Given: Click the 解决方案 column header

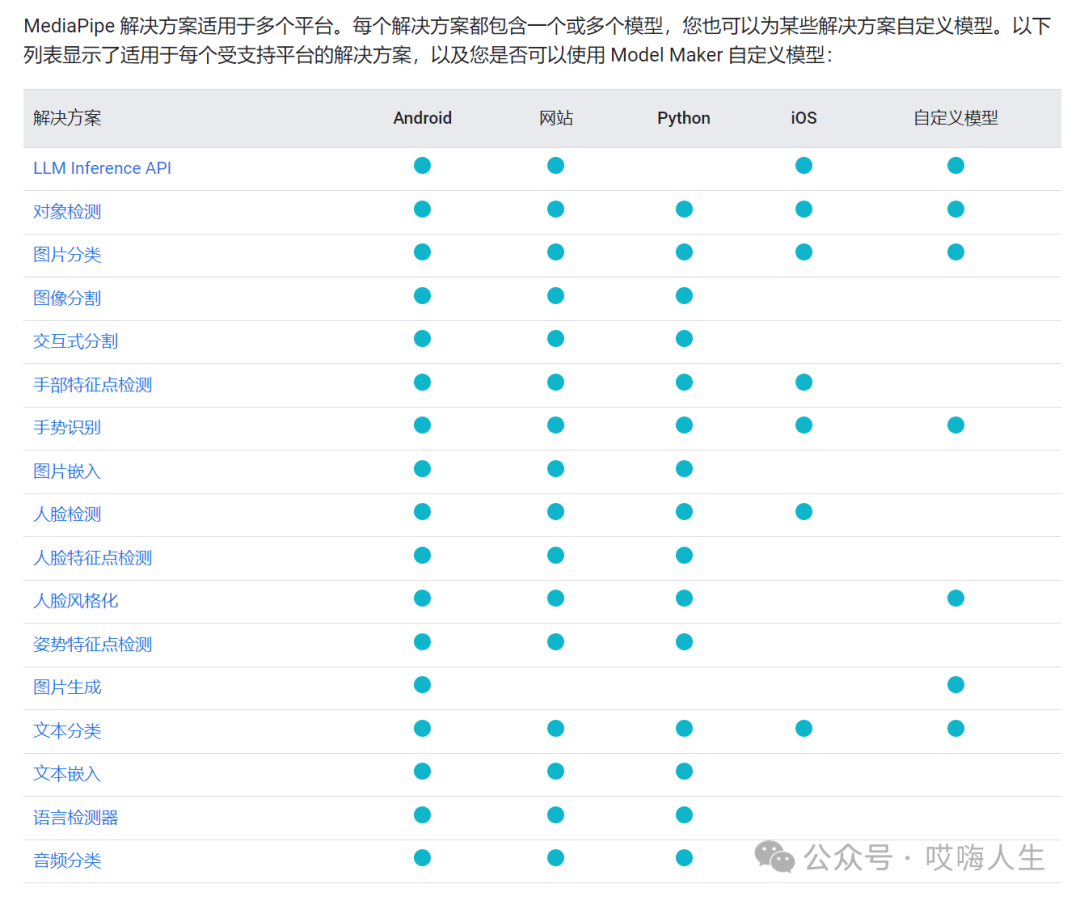Looking at the screenshot, I should pos(67,118).
